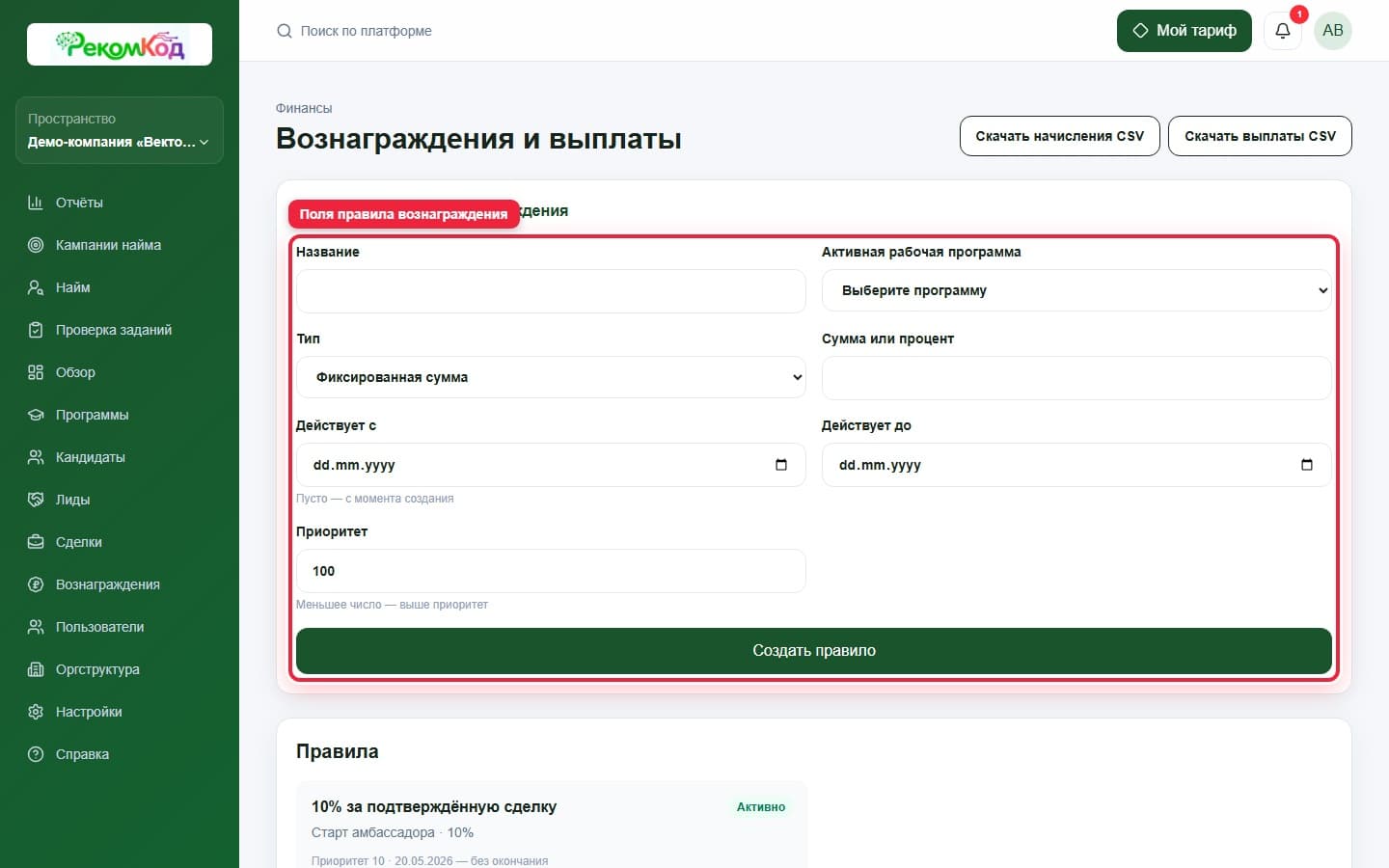The image size is (1389, 868).
Task: Click the Настройки gear icon
Action: click(x=36, y=712)
